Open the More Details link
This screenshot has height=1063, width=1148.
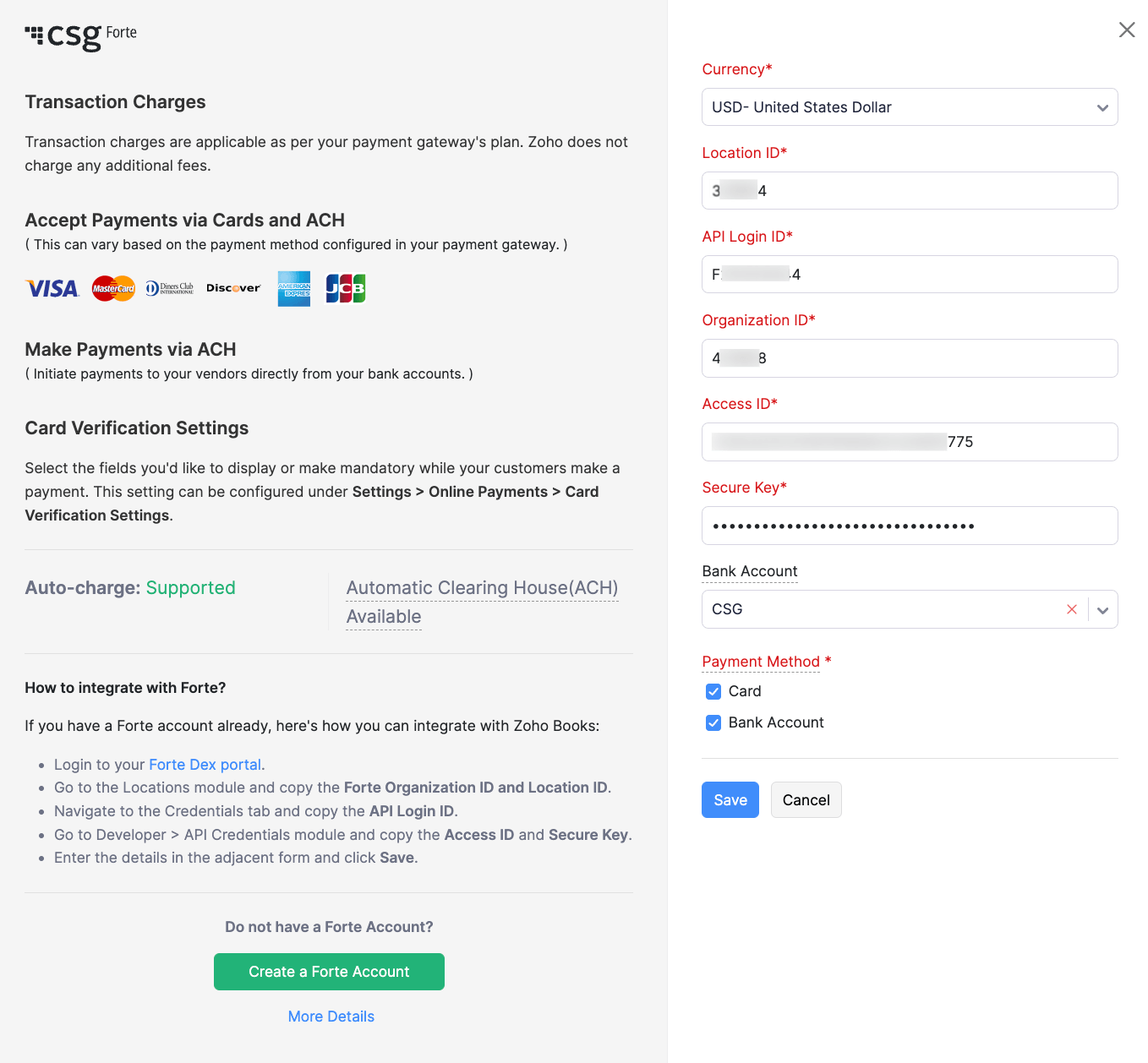(331, 1017)
